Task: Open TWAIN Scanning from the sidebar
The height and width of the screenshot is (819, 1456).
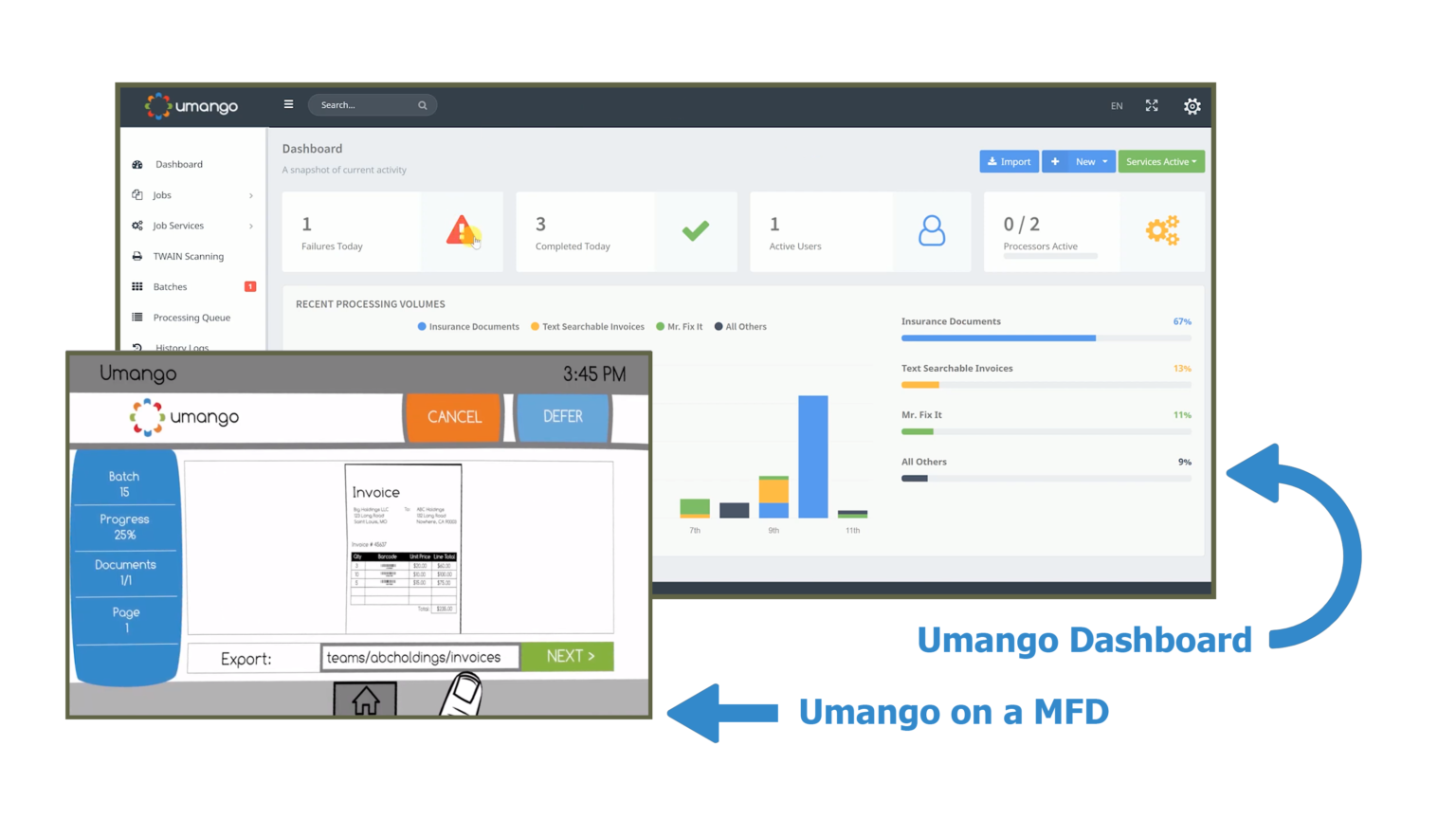Action: pyautogui.click(x=188, y=256)
